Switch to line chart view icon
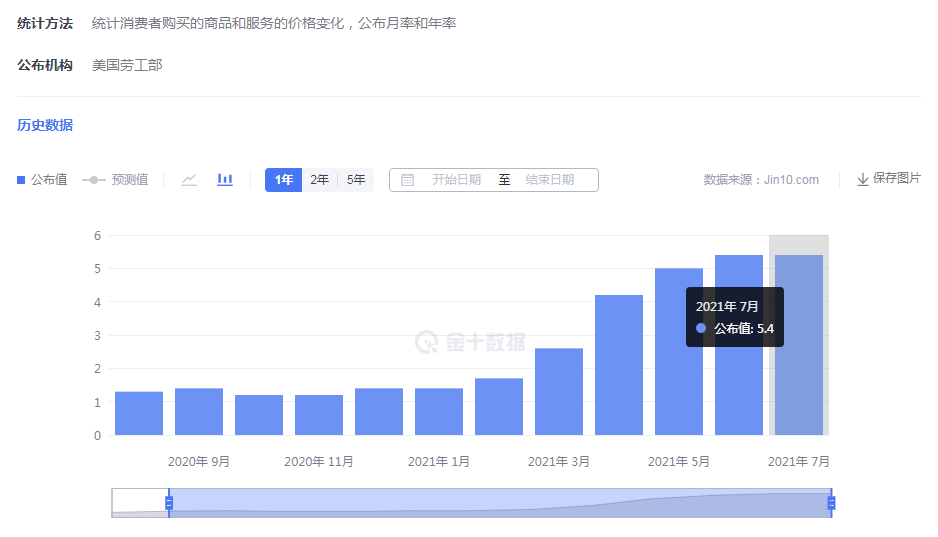The image size is (938, 537). (x=189, y=179)
